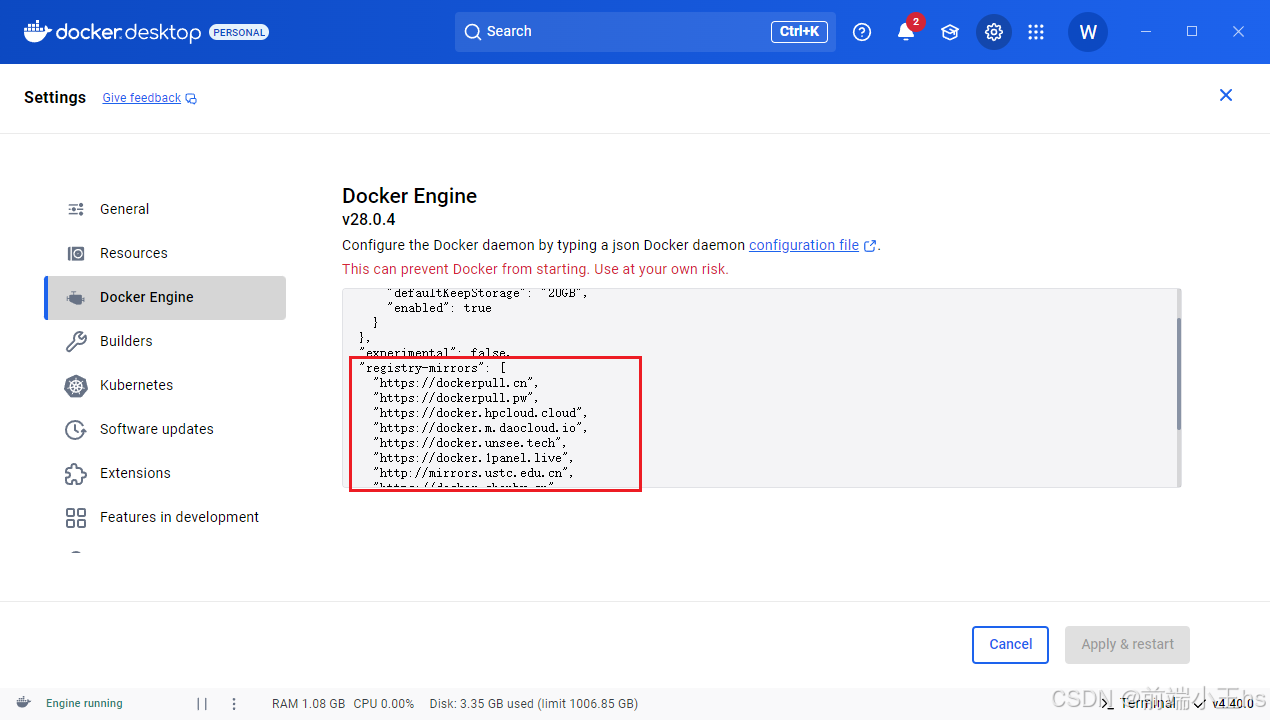Image resolution: width=1270 pixels, height=720 pixels.
Task: Click the Disk usage indicator
Action: [x=534, y=703]
